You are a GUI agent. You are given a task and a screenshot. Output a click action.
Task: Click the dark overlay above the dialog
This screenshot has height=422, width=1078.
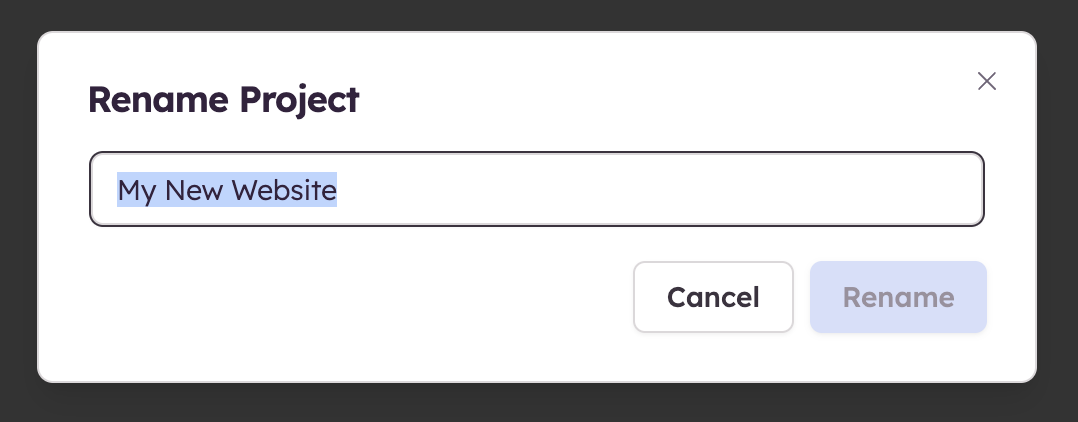point(538,14)
